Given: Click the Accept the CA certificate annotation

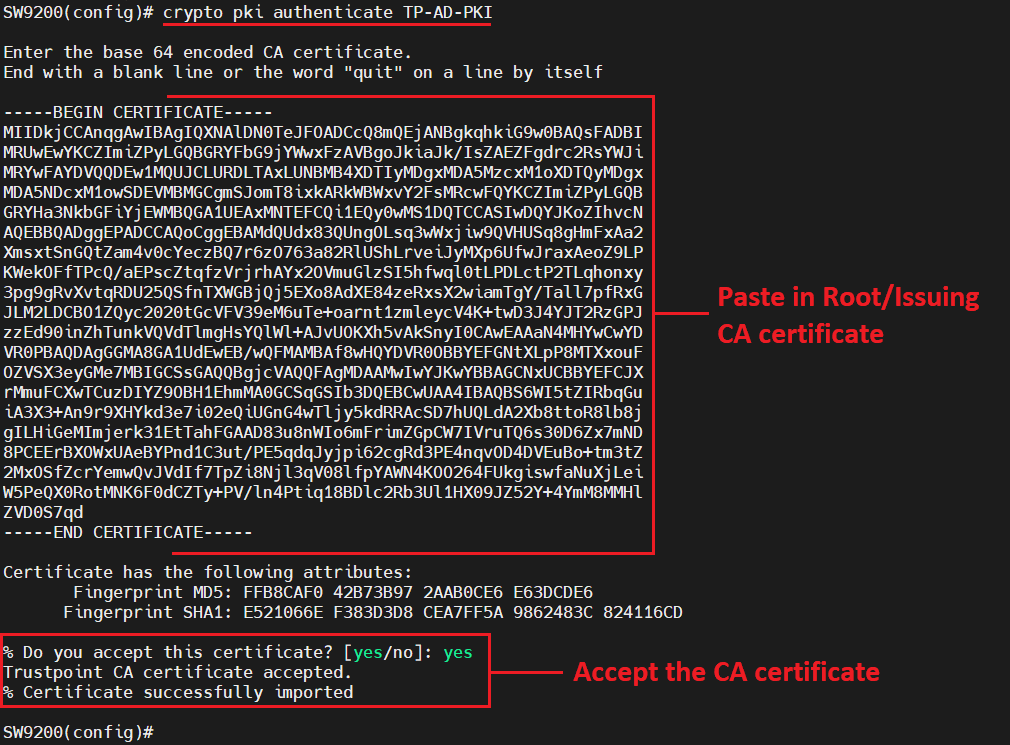Looking at the screenshot, I should click(726, 671).
